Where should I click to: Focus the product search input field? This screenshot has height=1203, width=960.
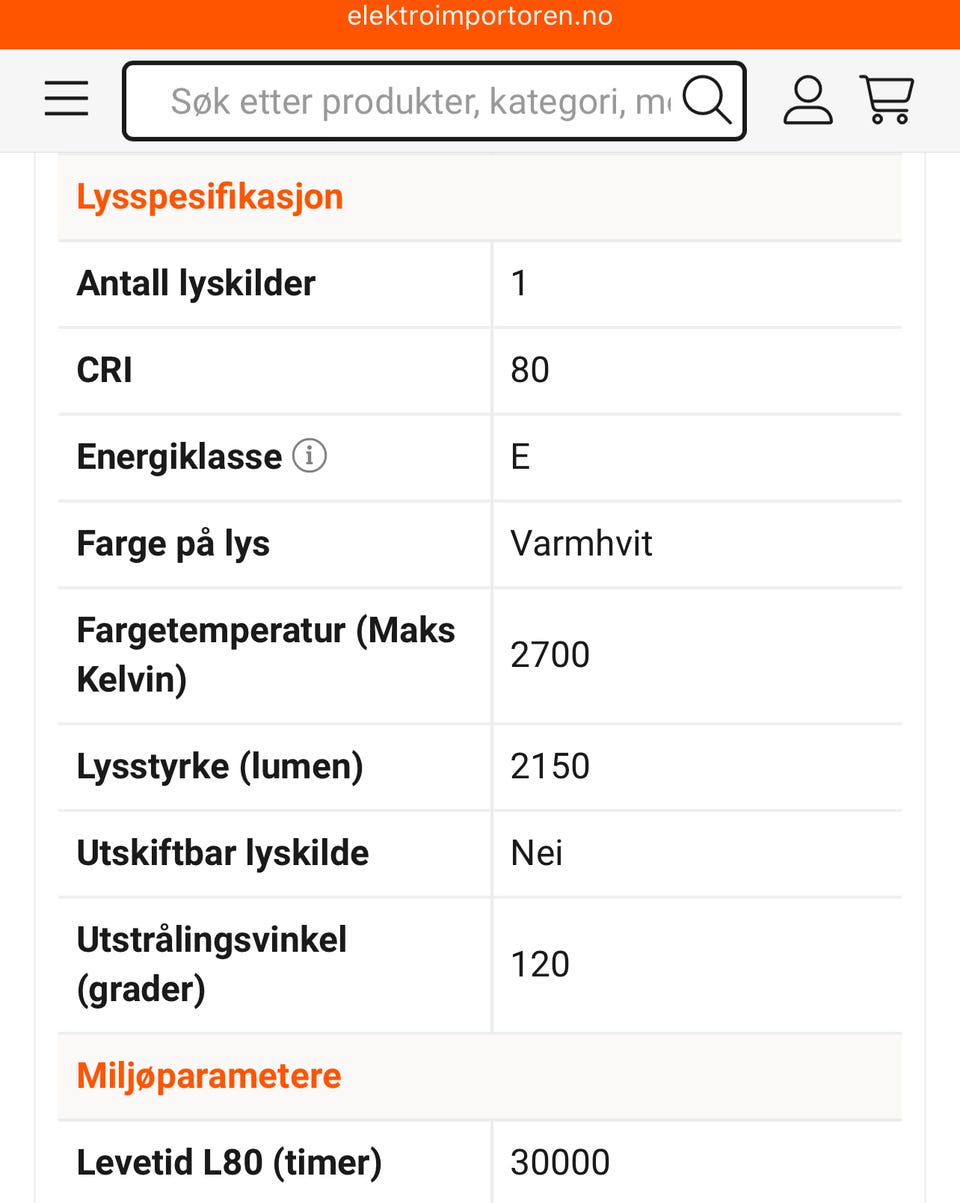click(420, 101)
